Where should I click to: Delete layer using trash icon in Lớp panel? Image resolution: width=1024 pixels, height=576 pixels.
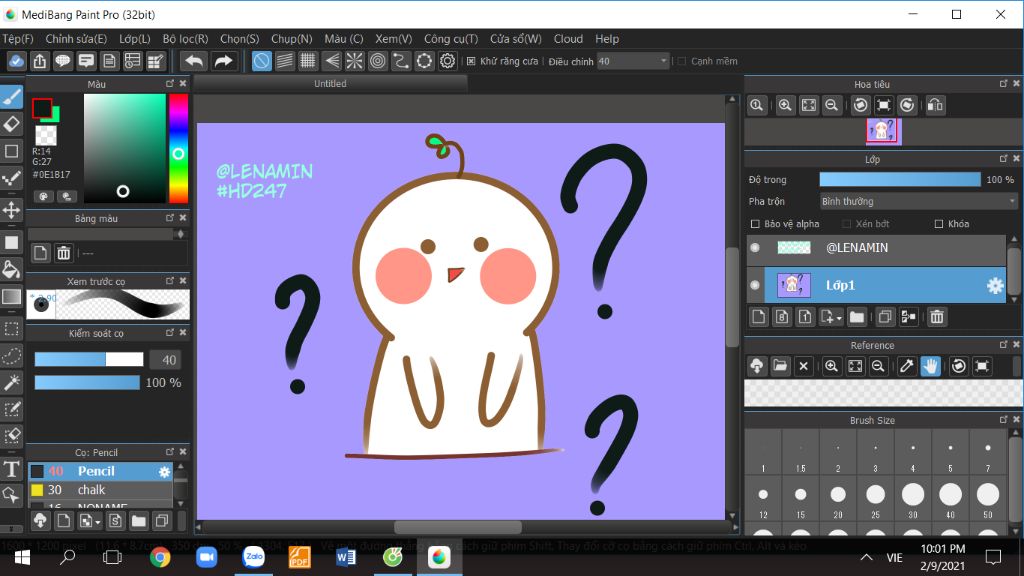[x=937, y=317]
